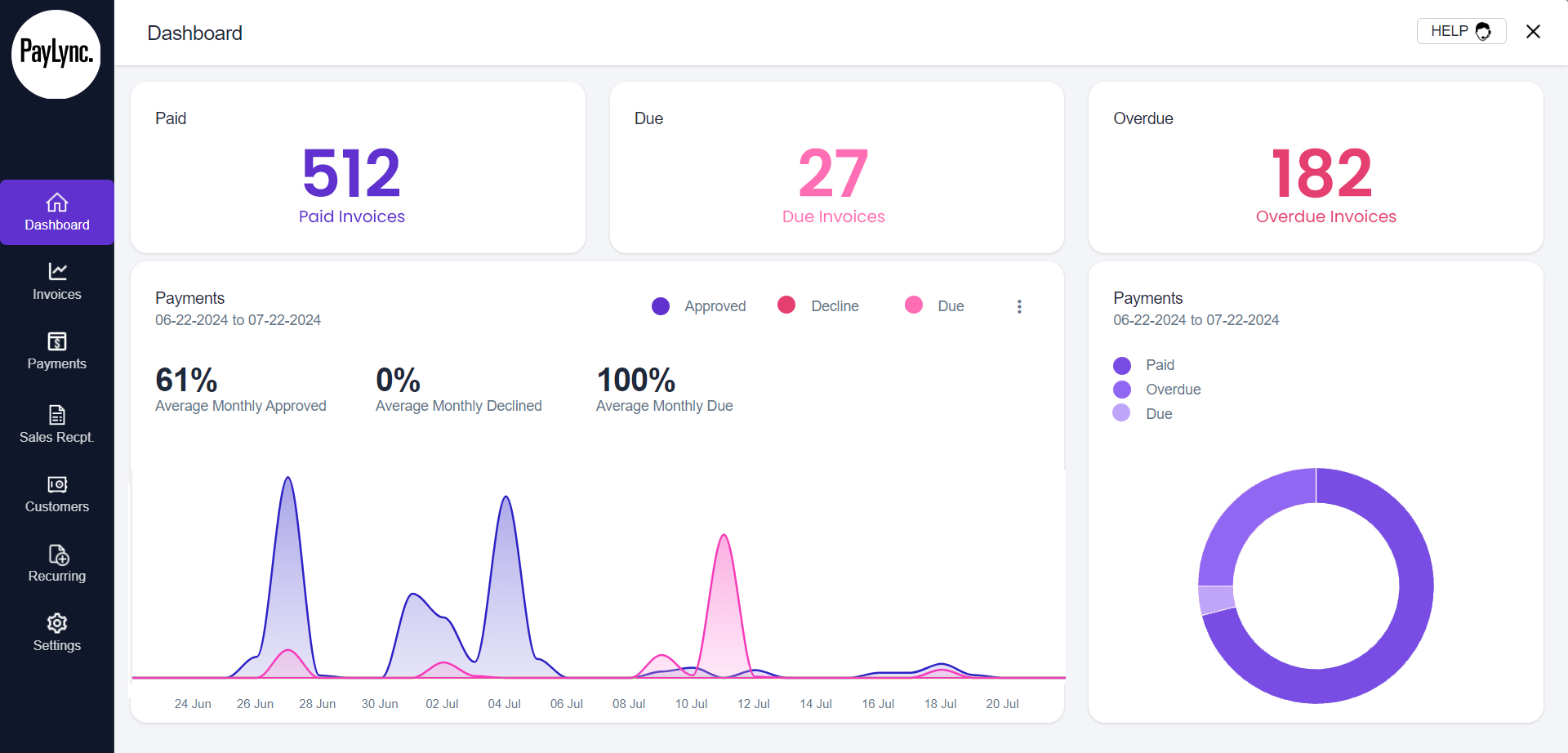Viewport: 1568px width, 753px height.
Task: Open the Payments chart options menu
Action: click(1018, 305)
